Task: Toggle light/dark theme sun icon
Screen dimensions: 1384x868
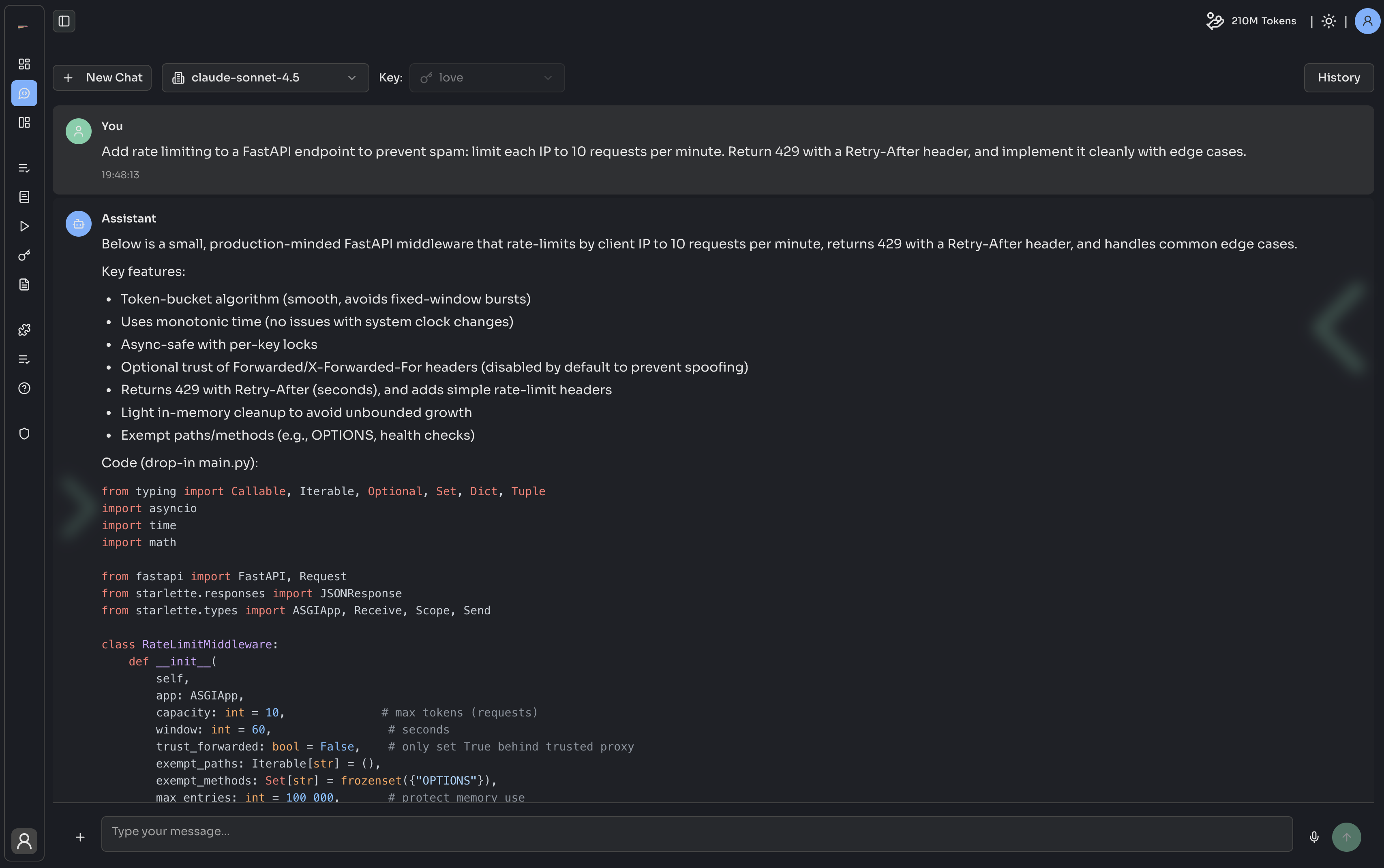Action: click(x=1328, y=21)
